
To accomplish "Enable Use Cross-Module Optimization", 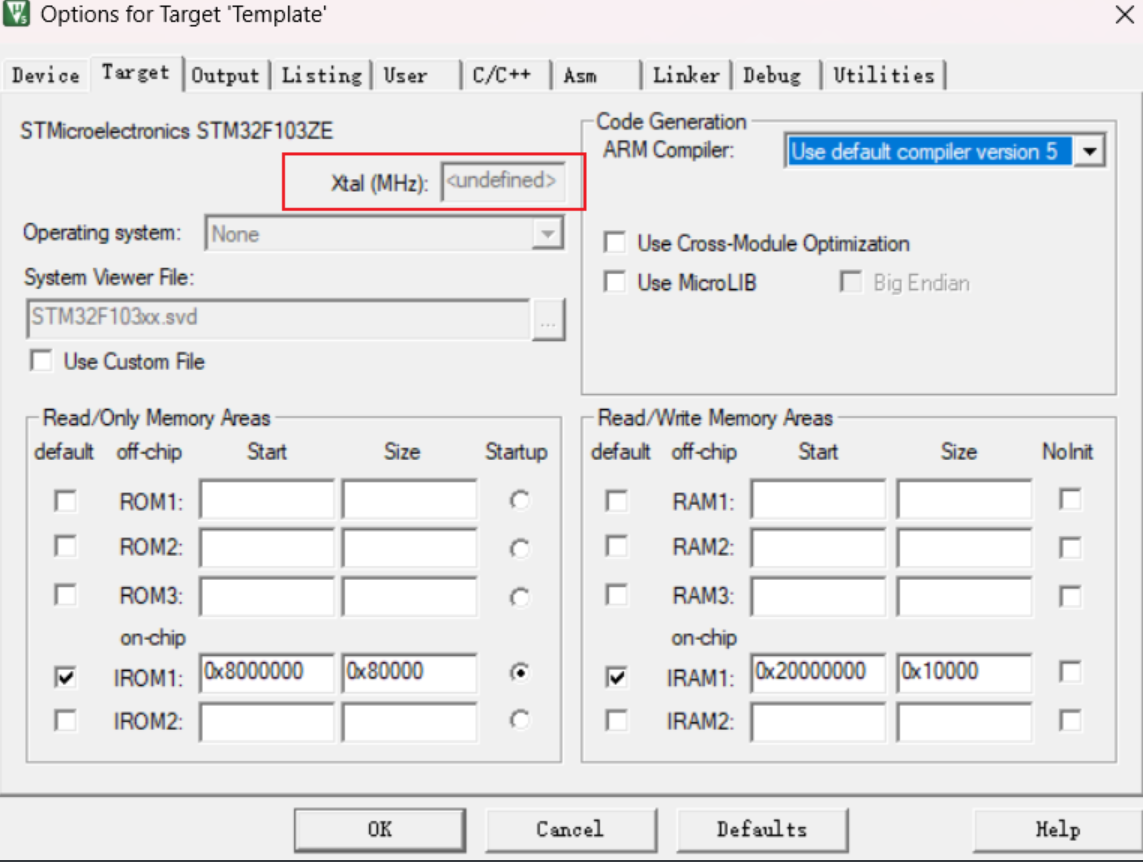I will (615, 242).
